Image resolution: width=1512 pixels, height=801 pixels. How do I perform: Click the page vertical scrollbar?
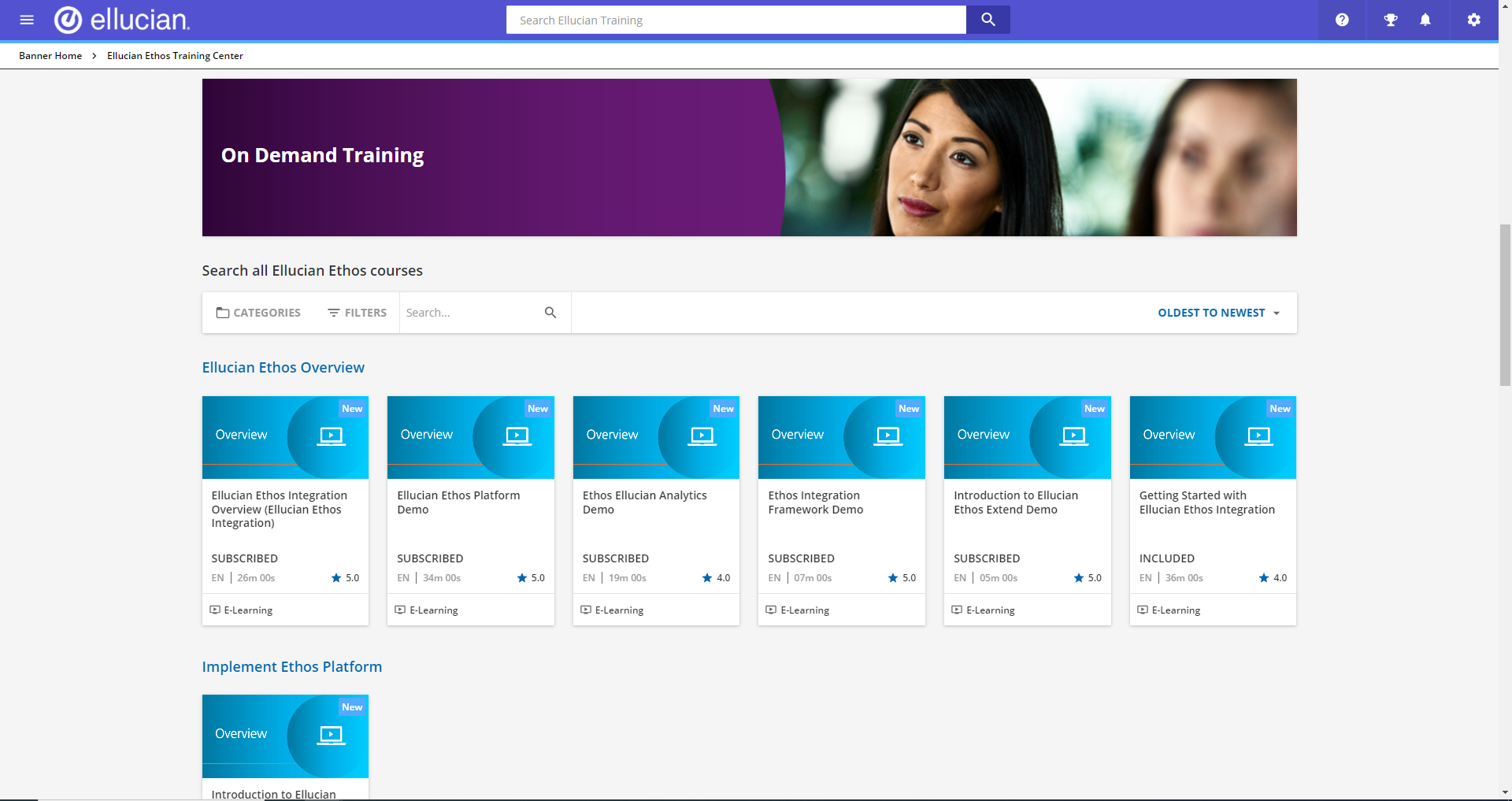pos(1505,306)
